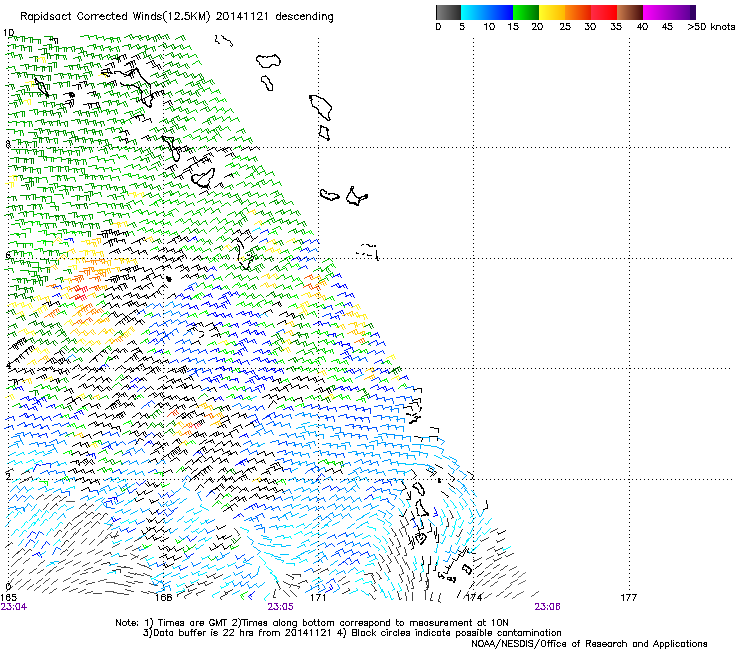
Task: Click the latitude label '2' on the axis
Action: [8, 476]
